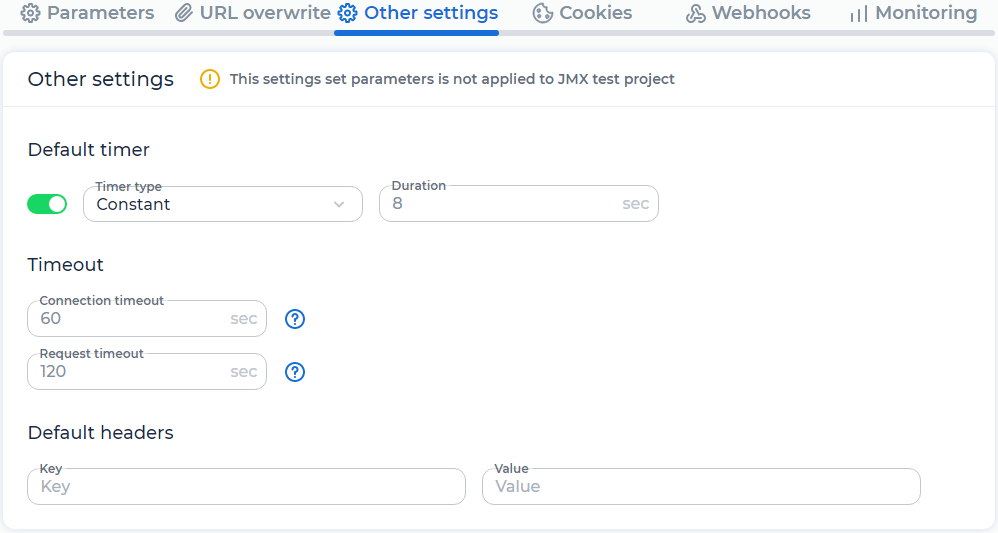Click the Connection timeout input field
998x533 pixels.
coord(147,318)
